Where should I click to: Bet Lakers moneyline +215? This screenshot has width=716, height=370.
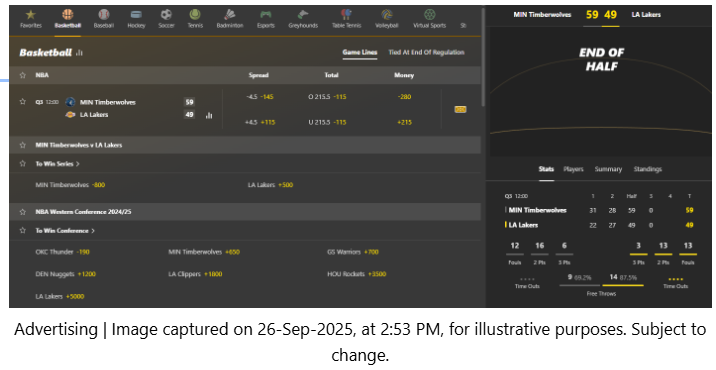pos(404,122)
